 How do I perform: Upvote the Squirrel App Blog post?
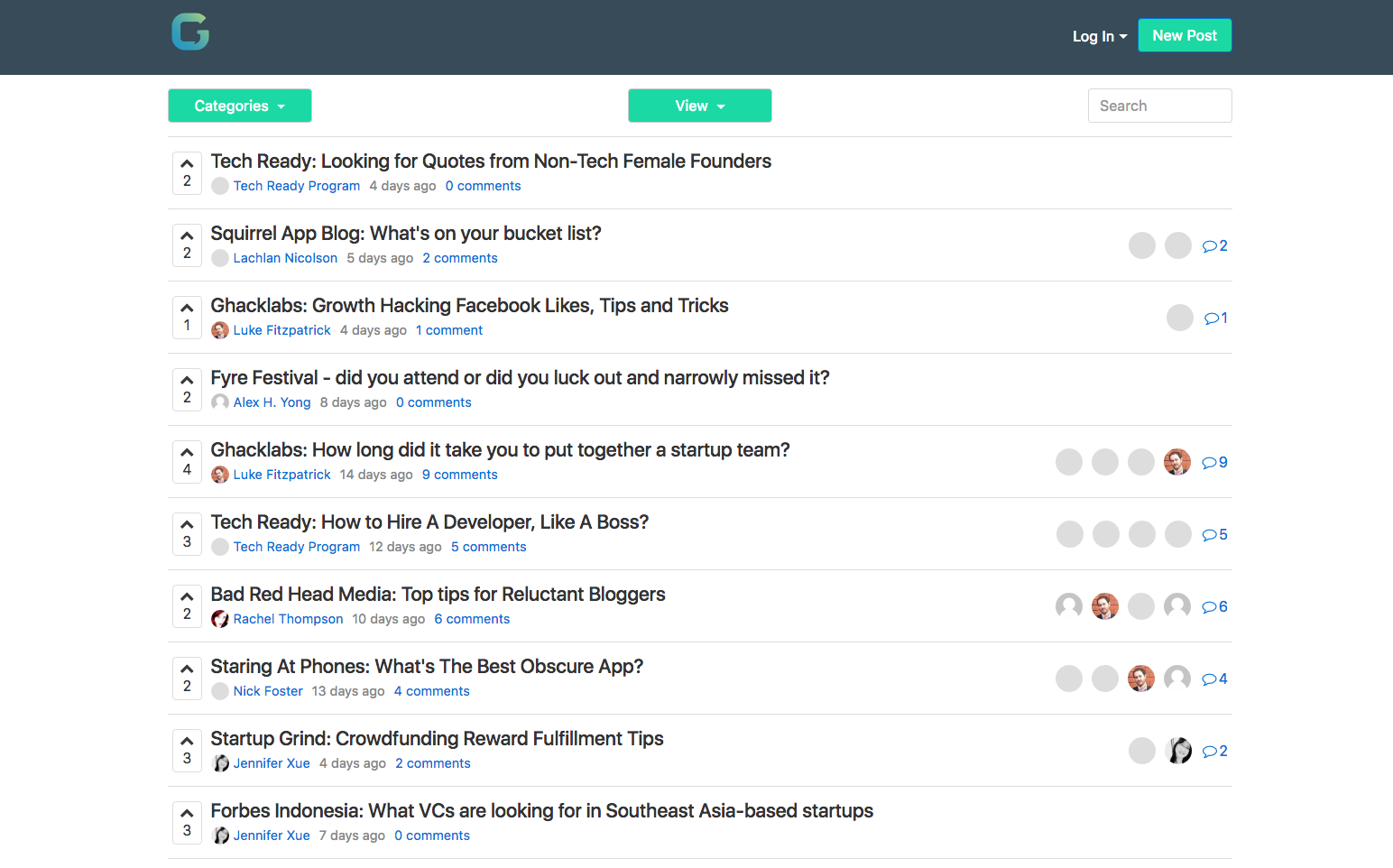pos(187,236)
